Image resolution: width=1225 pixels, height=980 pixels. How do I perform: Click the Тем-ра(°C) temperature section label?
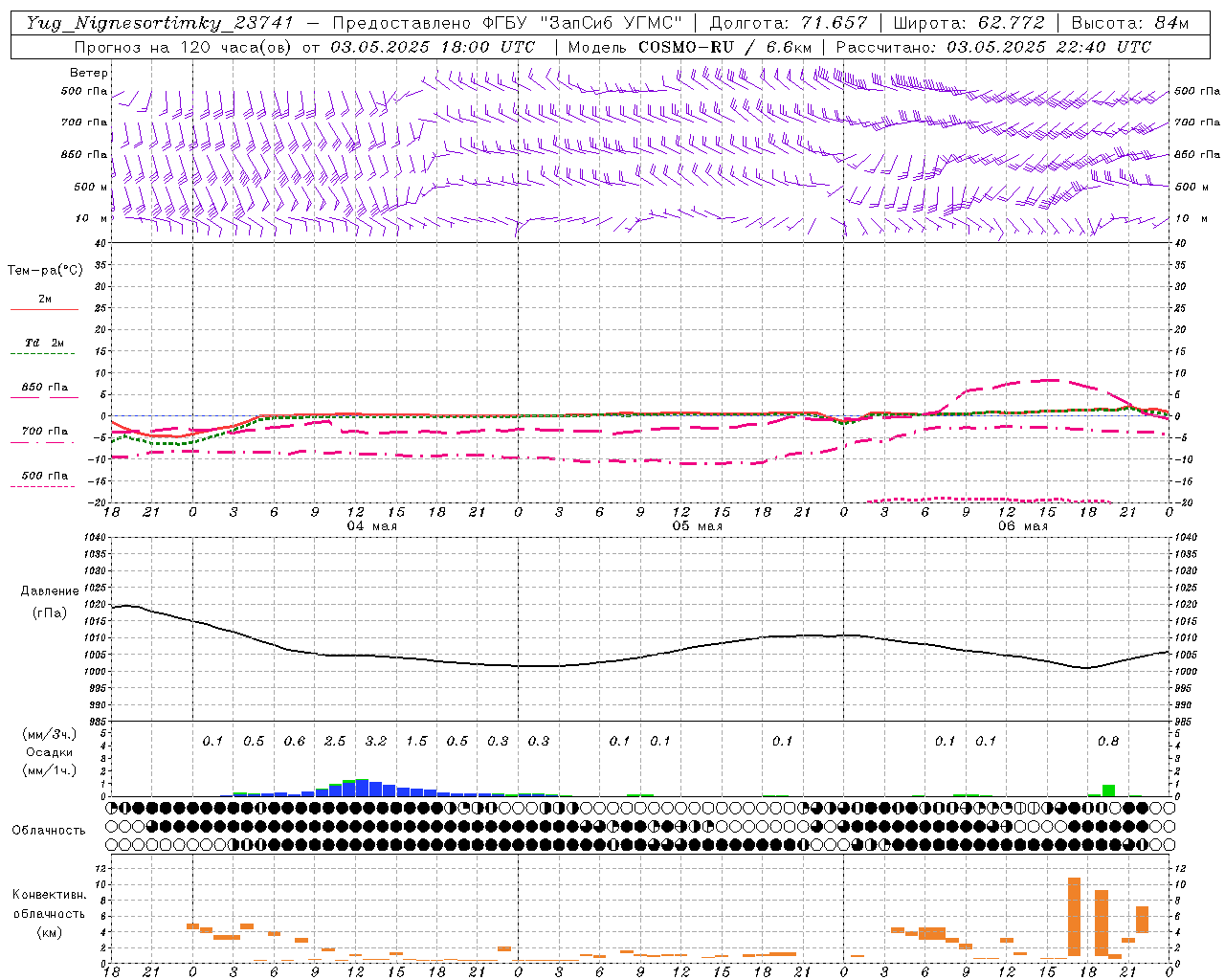point(45,271)
